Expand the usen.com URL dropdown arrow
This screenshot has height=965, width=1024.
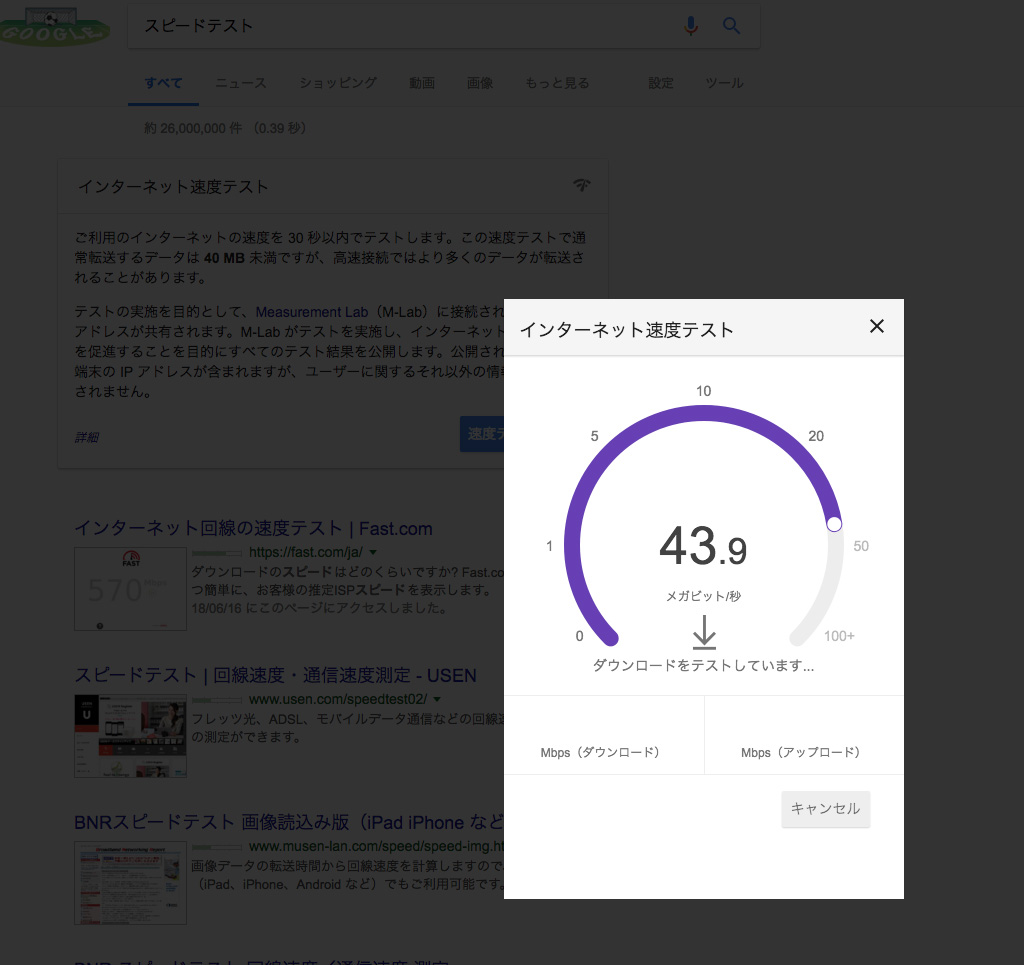click(x=437, y=699)
